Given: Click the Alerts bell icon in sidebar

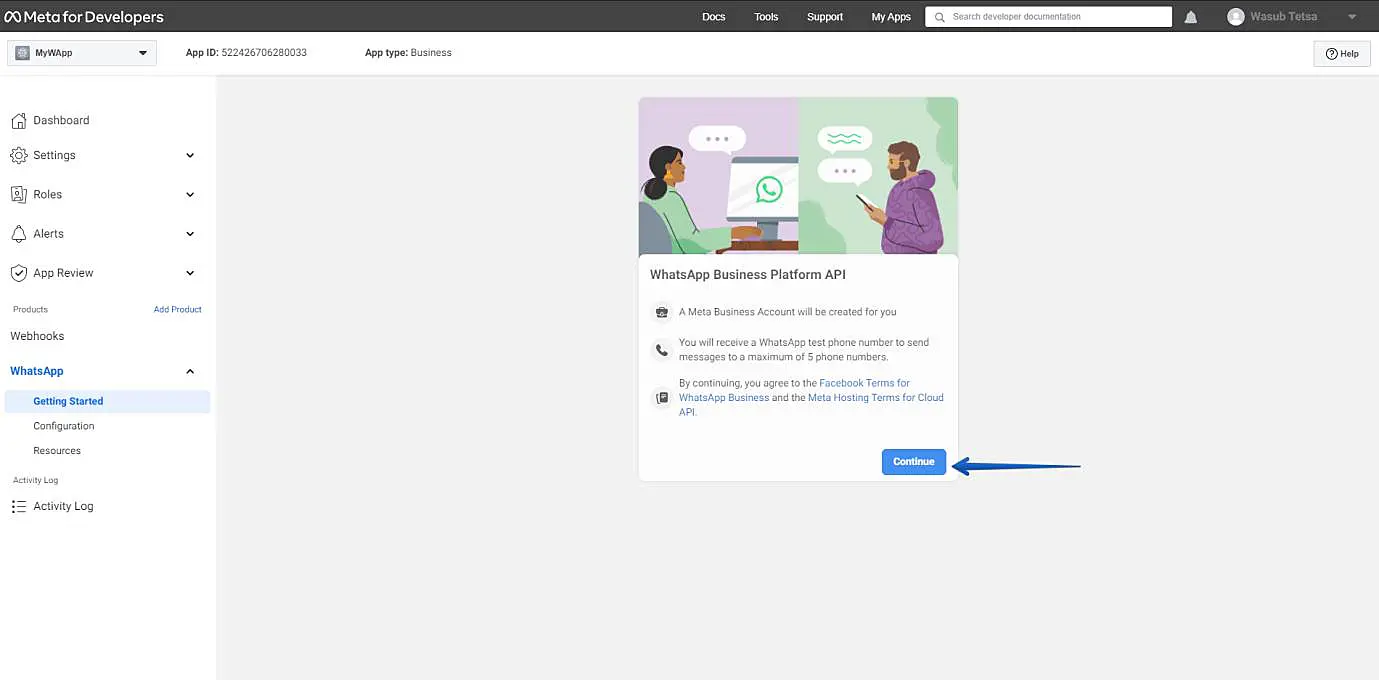Looking at the screenshot, I should tap(18, 234).
